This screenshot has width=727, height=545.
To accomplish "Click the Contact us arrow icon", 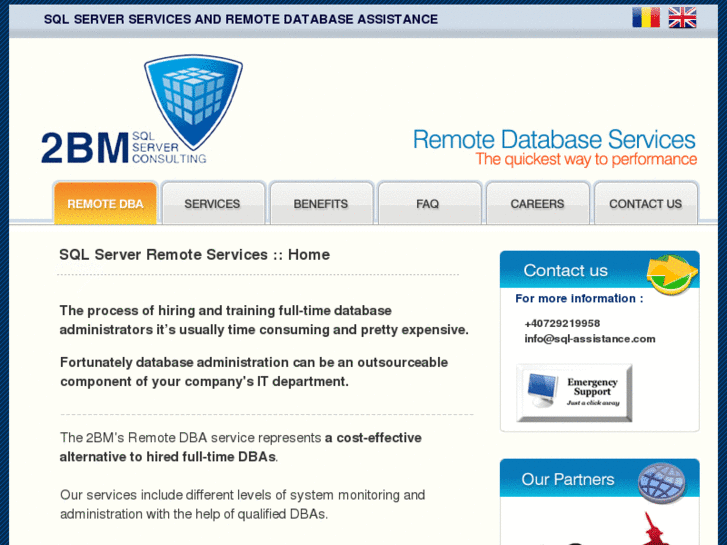I will pos(672,274).
